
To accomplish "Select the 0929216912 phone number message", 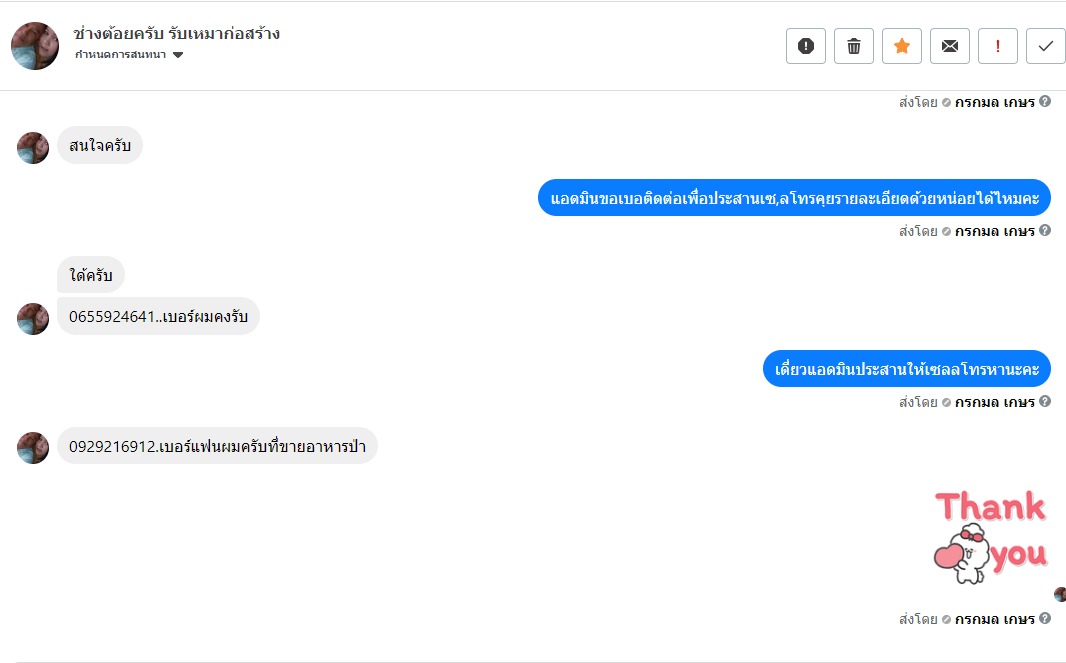I will click(x=217, y=446).
